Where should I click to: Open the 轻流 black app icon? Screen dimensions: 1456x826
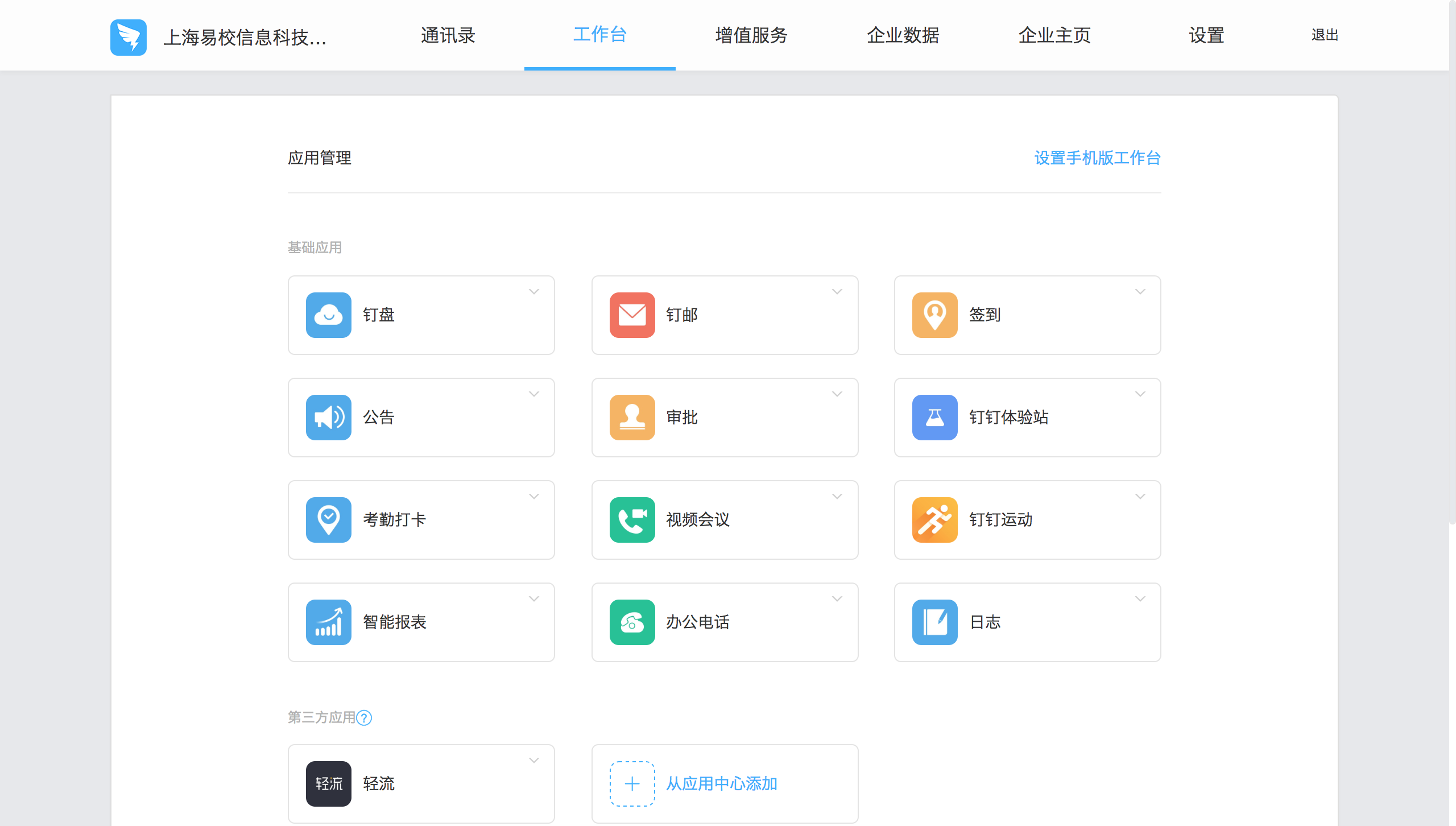coord(329,783)
